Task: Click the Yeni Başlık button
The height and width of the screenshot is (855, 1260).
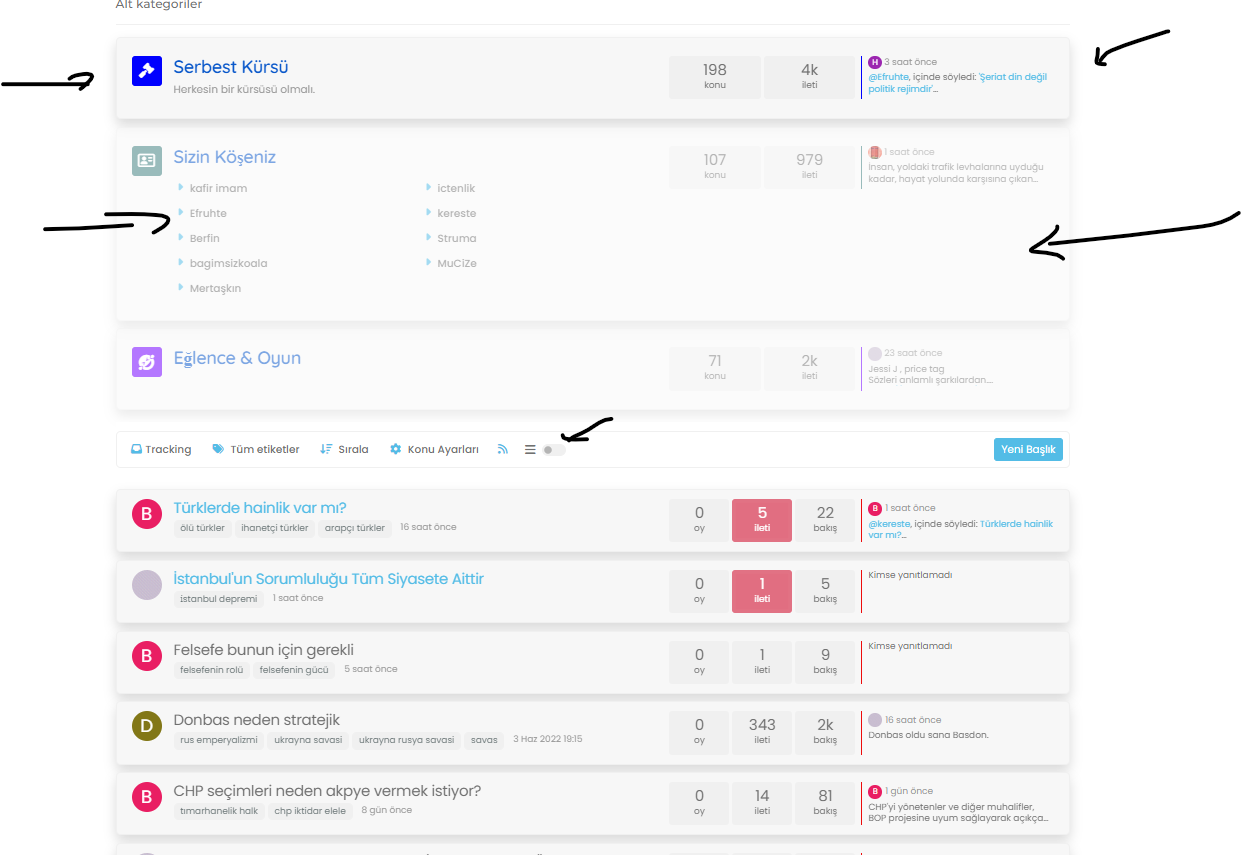Action: point(1027,450)
